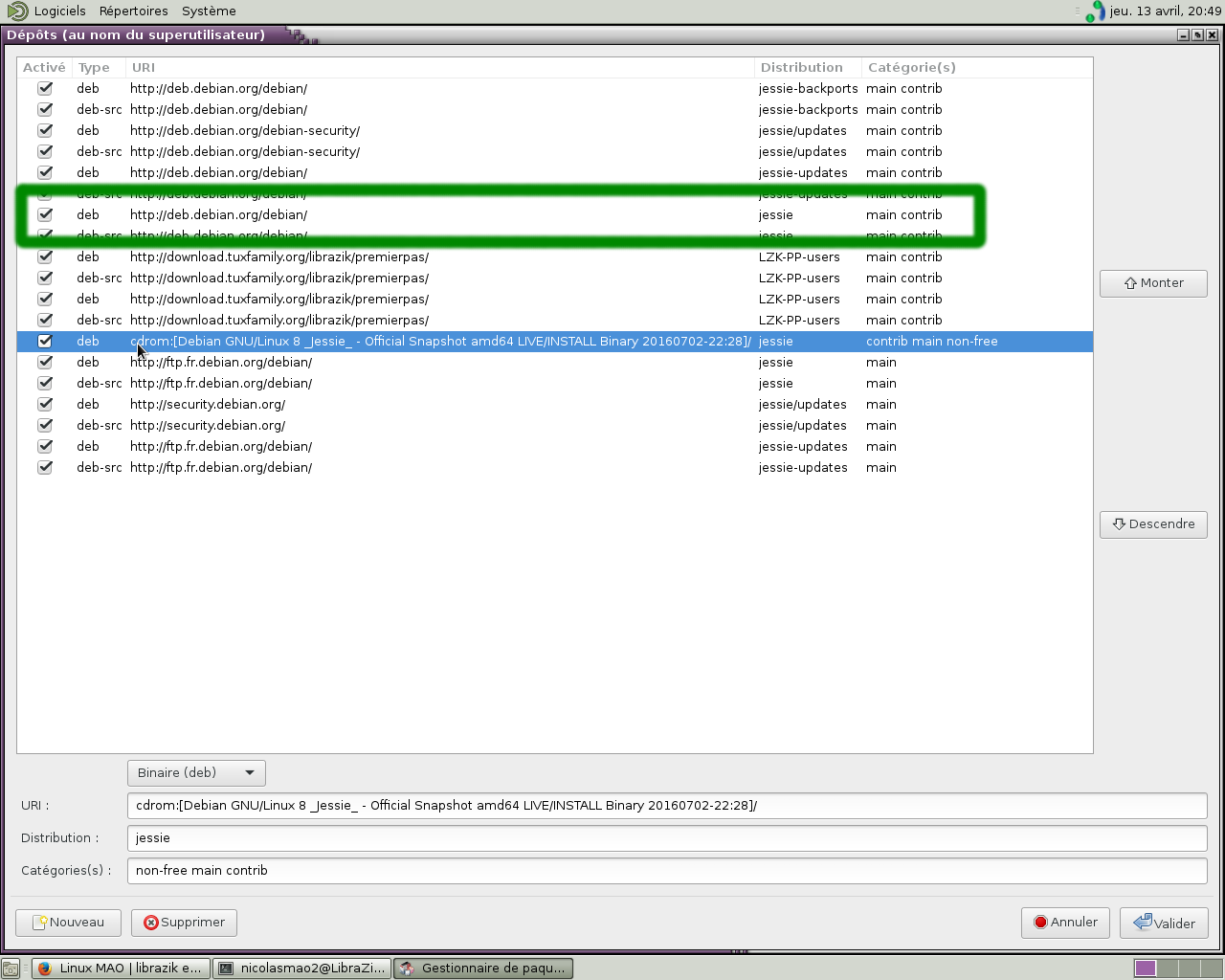
Task: Select the active purple workspace in the pager
Action: coord(1146,969)
